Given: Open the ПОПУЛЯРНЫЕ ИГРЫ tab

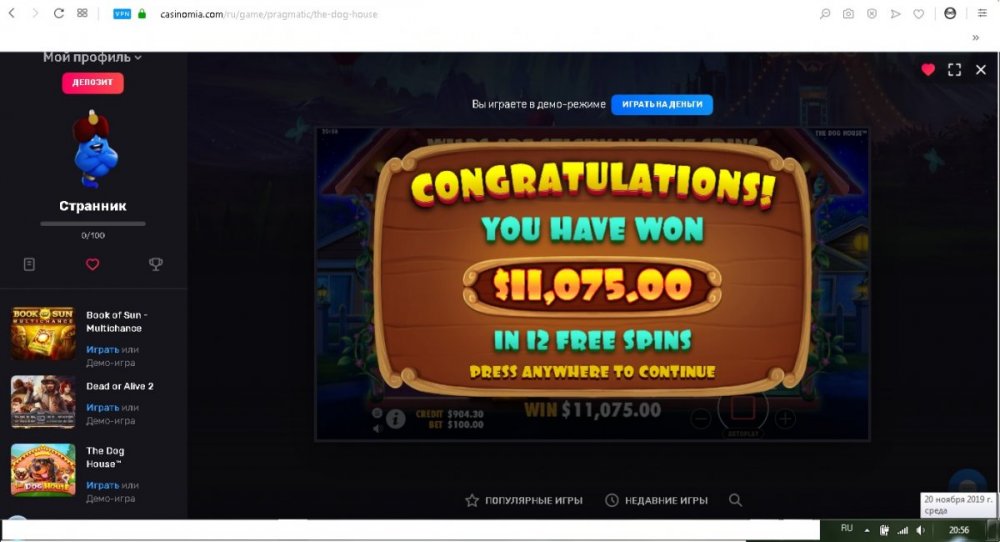Looking at the screenshot, I should (x=524, y=501).
